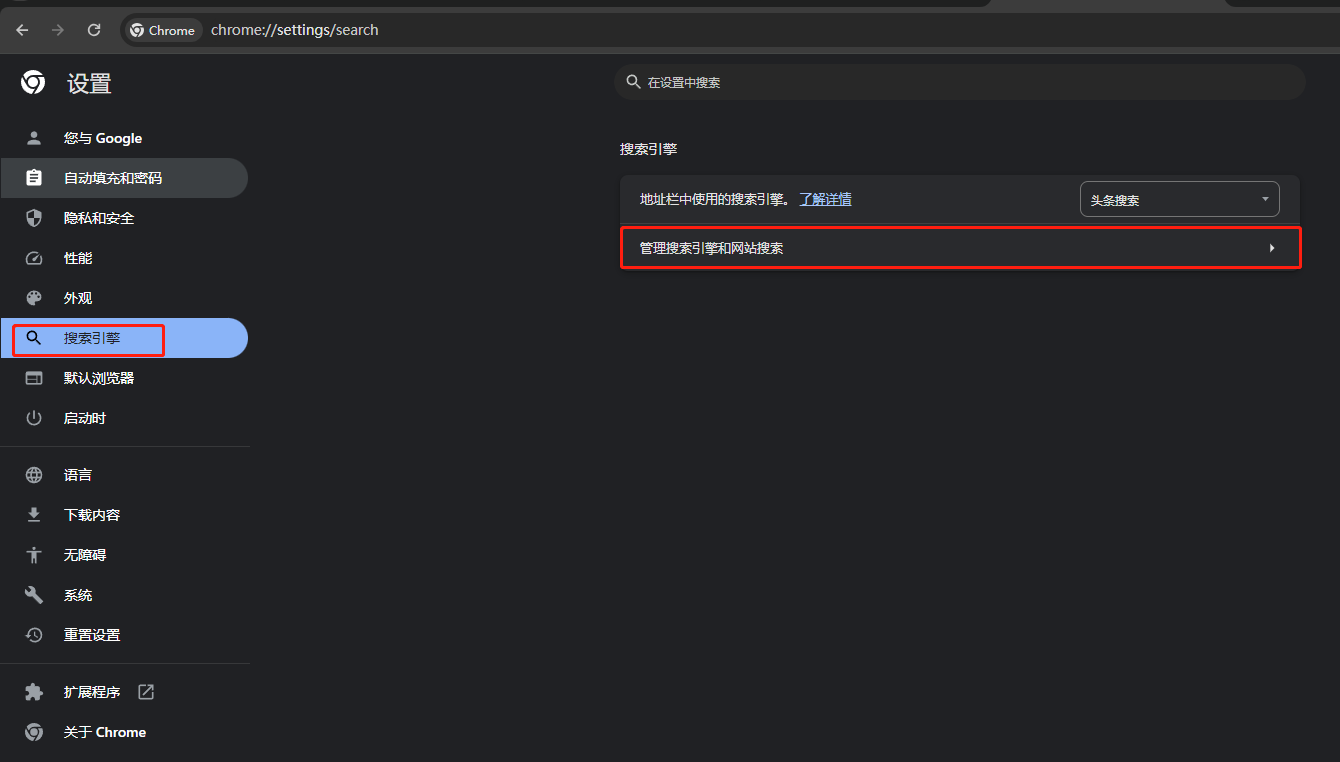Viewport: 1340px width, 762px height.
Task: Open the 头条搜索 search engine dropdown
Action: tap(1179, 199)
